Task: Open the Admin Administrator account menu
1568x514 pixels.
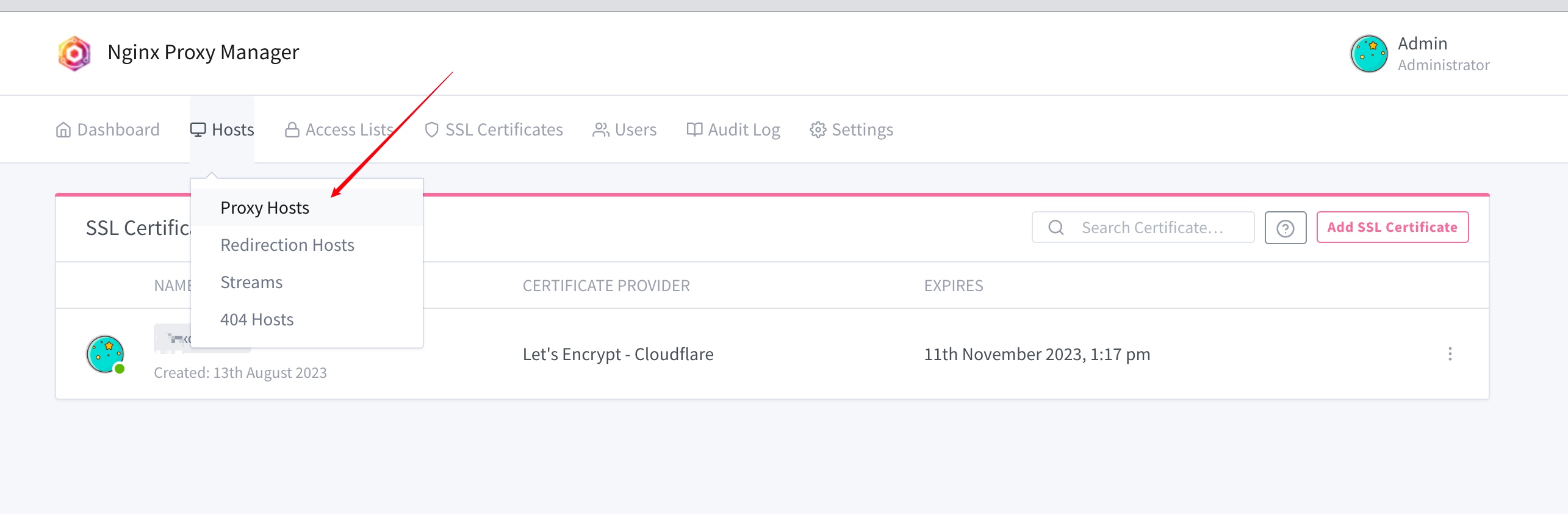Action: (1420, 54)
